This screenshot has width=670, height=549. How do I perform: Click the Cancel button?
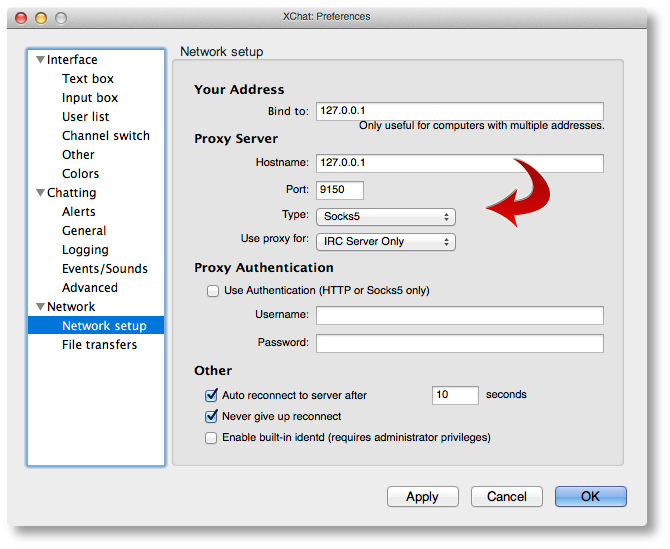point(507,496)
